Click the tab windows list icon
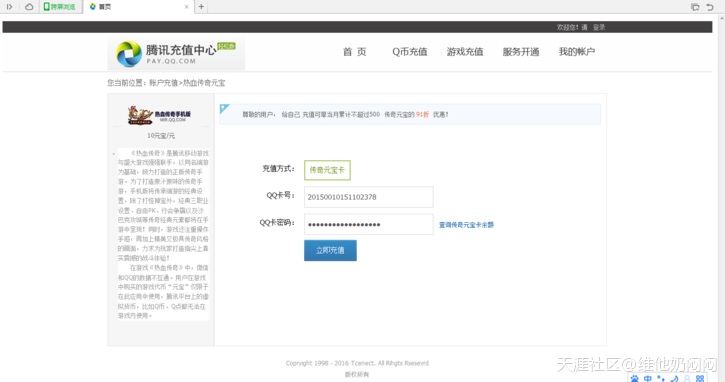The height and width of the screenshot is (382, 725). (695, 7)
